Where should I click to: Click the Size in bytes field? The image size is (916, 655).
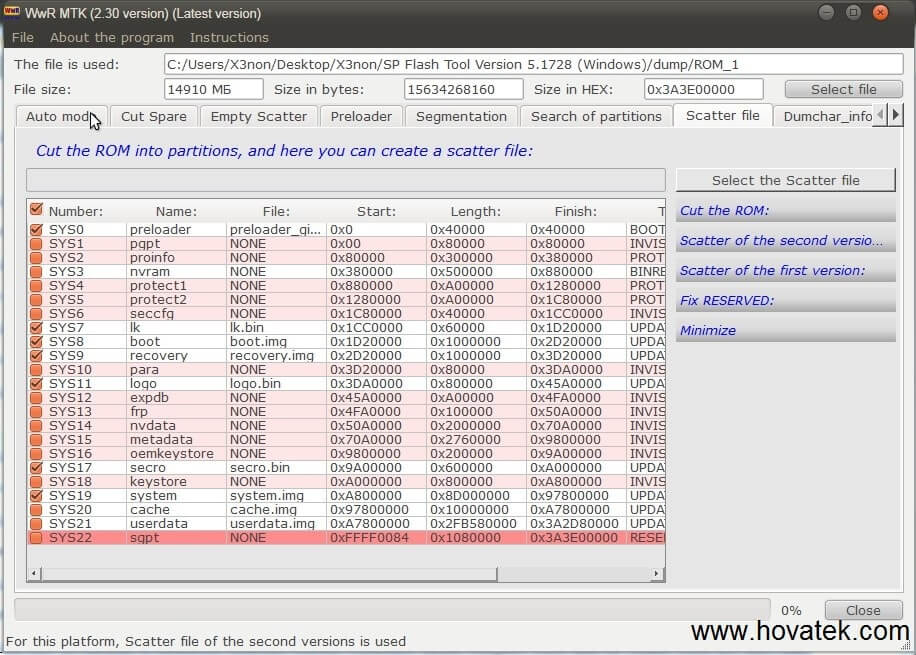point(463,89)
